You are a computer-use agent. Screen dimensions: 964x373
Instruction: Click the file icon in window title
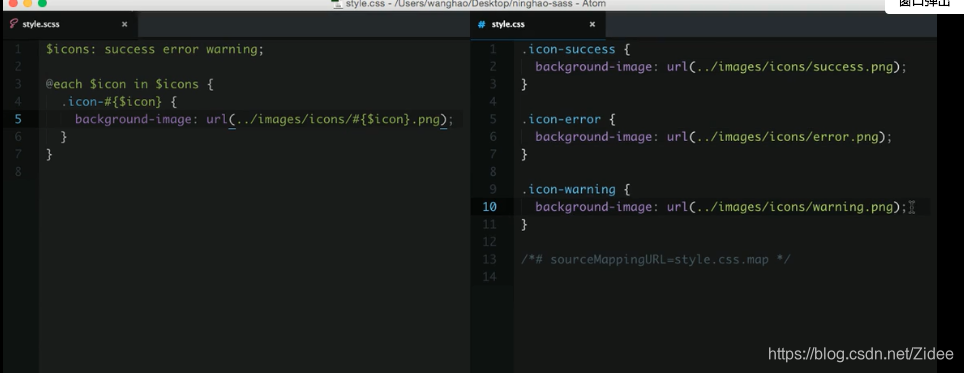point(337,4)
